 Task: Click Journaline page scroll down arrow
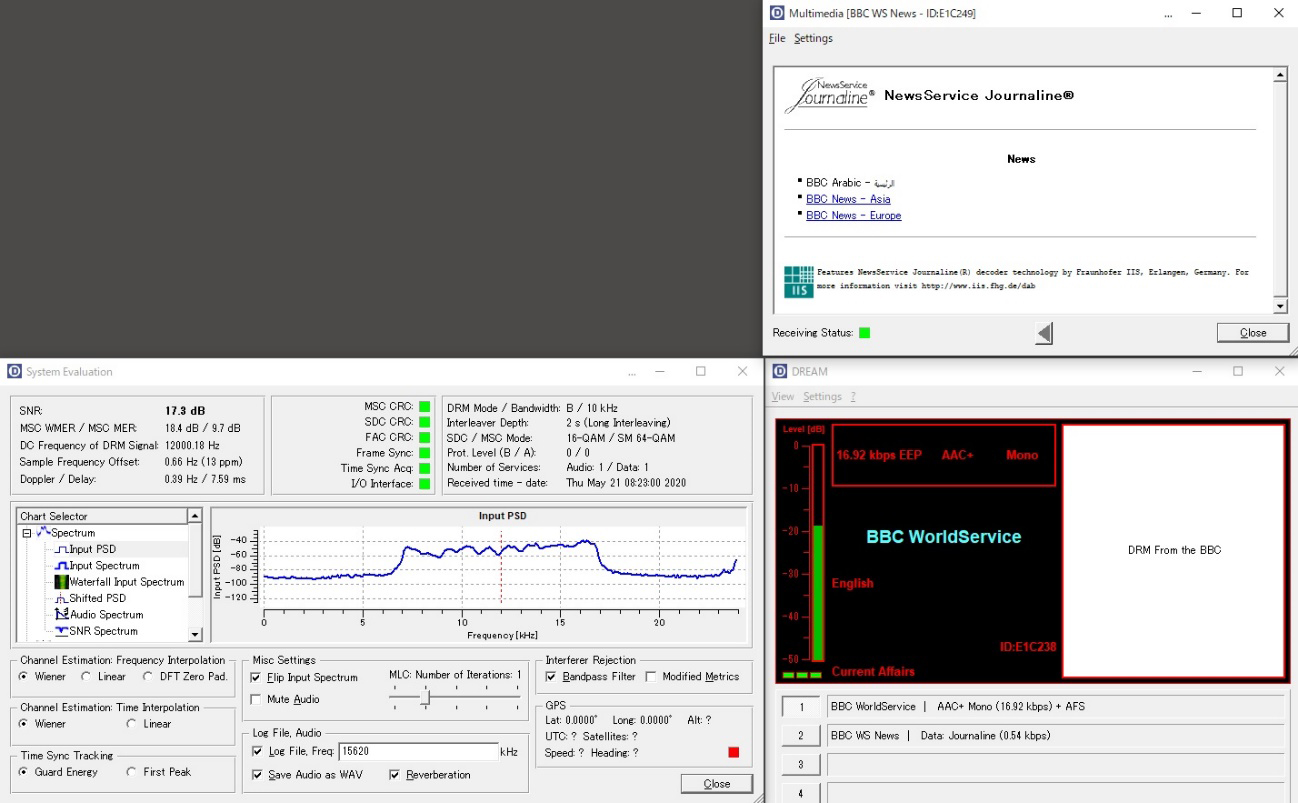(1280, 306)
